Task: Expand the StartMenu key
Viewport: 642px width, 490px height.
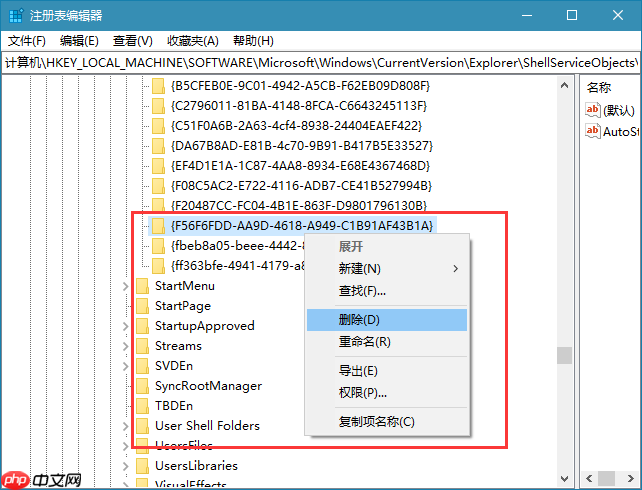Action: 126,286
